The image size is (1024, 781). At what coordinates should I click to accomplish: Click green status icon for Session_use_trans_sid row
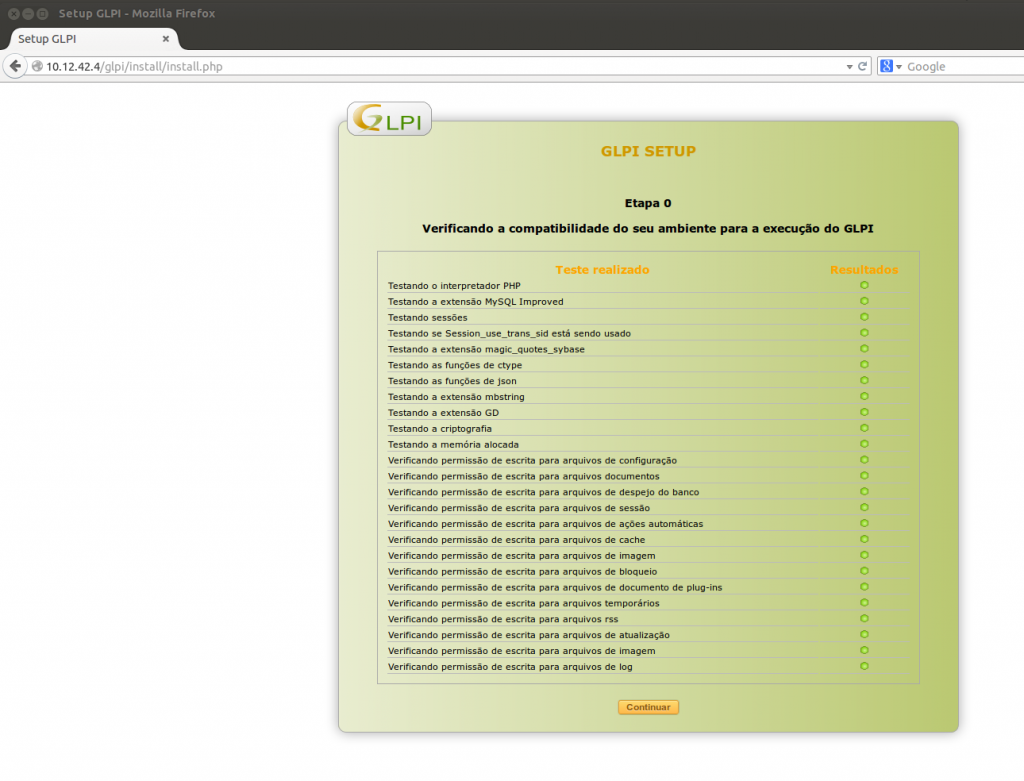864,333
